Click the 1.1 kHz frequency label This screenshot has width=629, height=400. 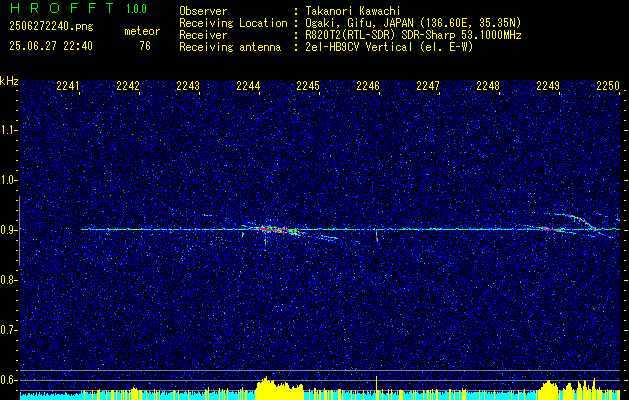(x=9, y=130)
